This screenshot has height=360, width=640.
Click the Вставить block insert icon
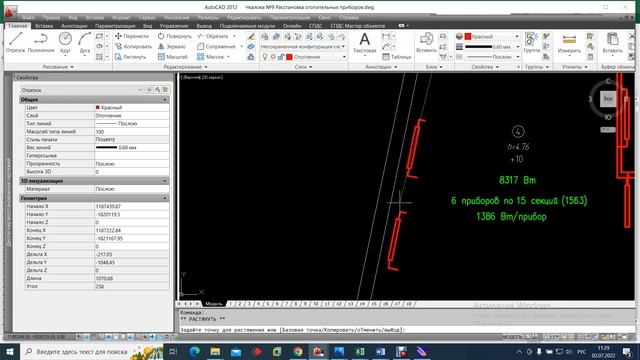pyautogui.click(x=426, y=42)
